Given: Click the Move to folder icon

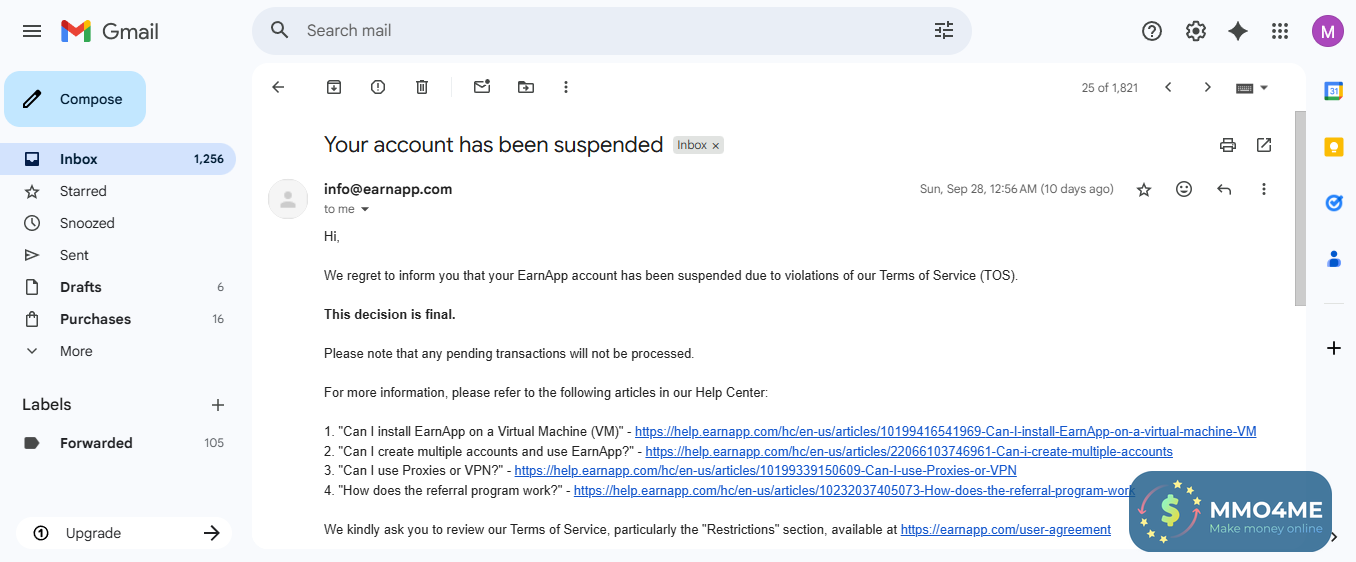Looking at the screenshot, I should coord(526,87).
